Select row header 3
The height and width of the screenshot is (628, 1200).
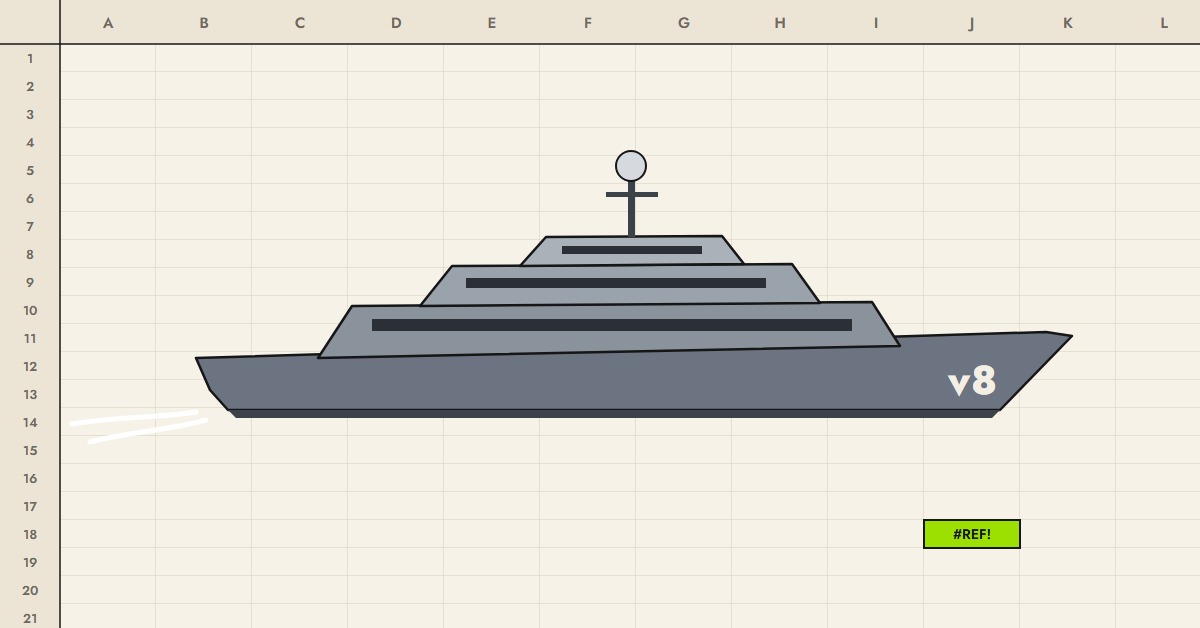[30, 114]
